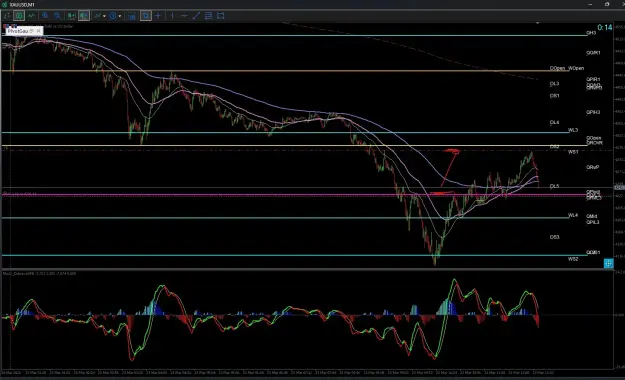Click the WL4 pivot label
Viewport: 625px width, 380px height.
(x=573, y=215)
